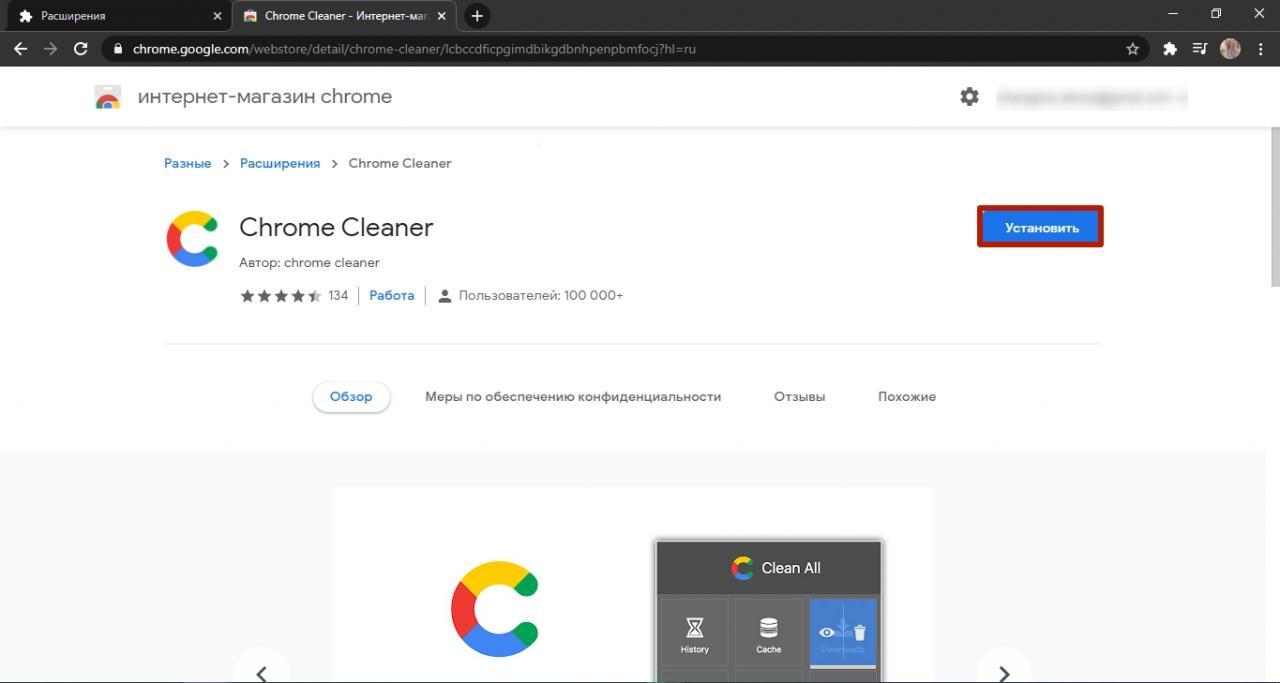Bookmark this page with the star icon

coord(1133,48)
